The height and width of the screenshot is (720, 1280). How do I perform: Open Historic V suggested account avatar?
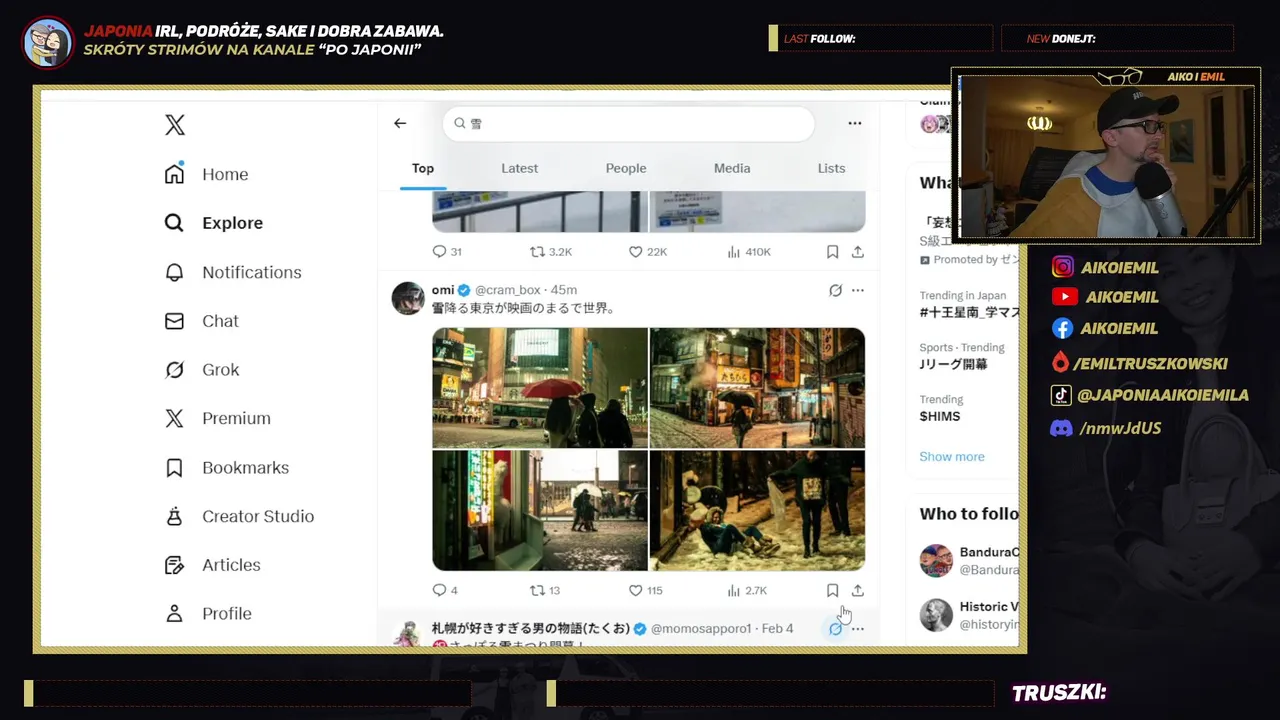tap(936, 615)
